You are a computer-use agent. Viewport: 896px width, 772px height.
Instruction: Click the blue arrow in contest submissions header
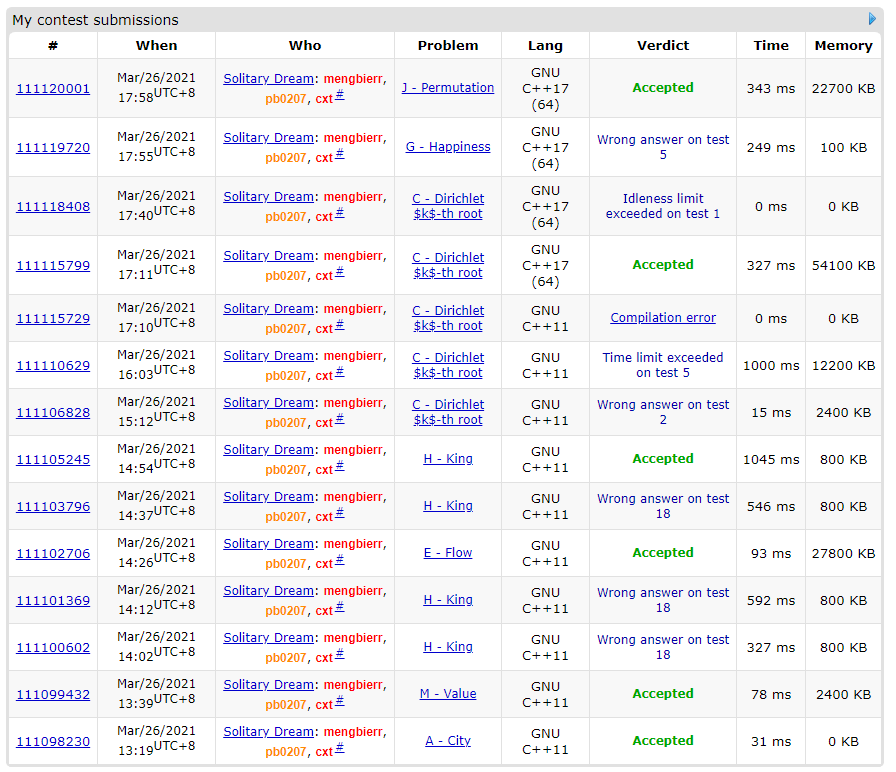pyautogui.click(x=872, y=19)
